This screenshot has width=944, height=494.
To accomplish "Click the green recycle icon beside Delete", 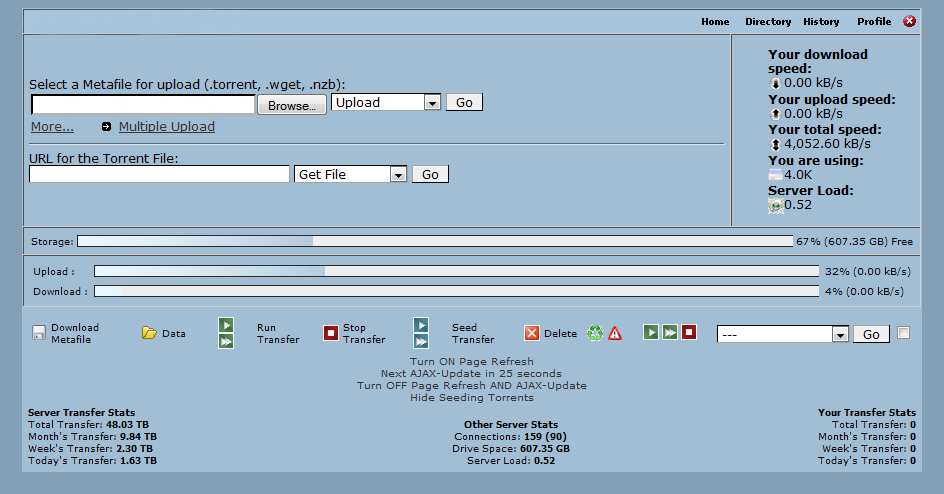I will [x=595, y=333].
